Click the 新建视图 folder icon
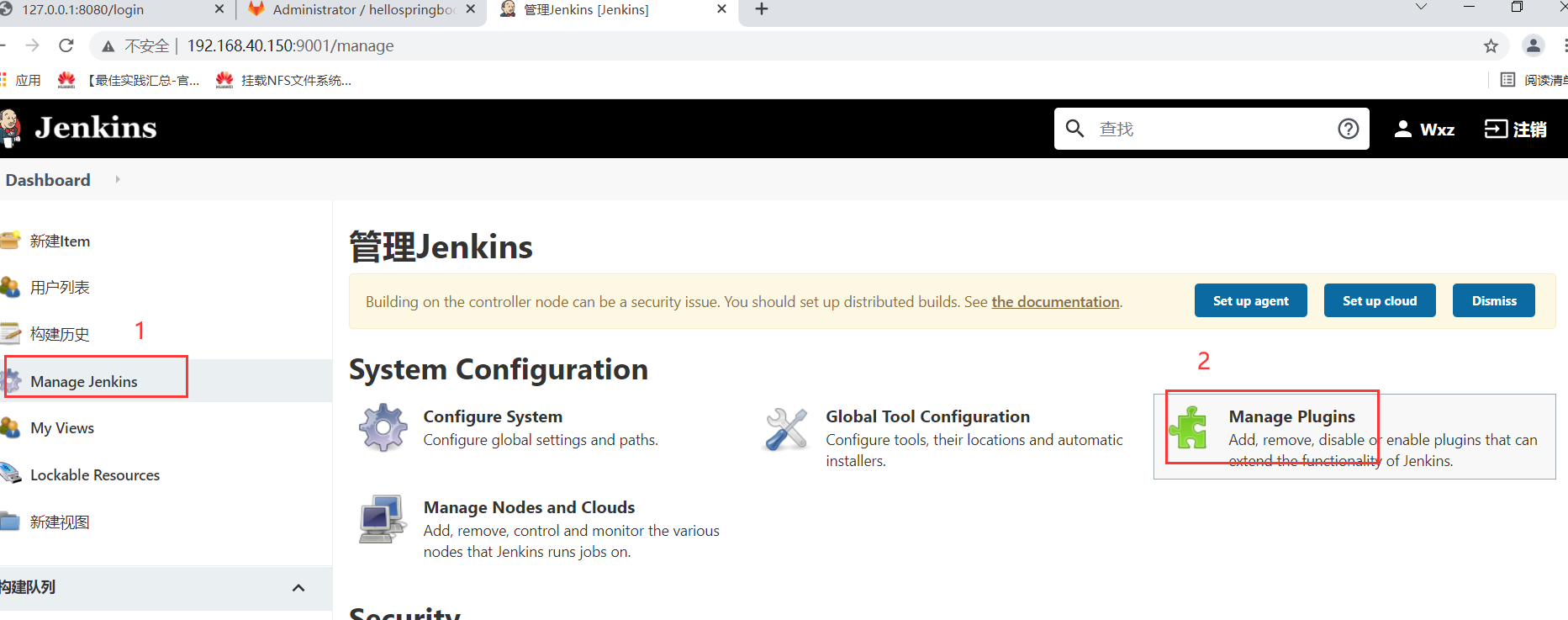Screen dimensions: 1568x620 tap(10, 522)
